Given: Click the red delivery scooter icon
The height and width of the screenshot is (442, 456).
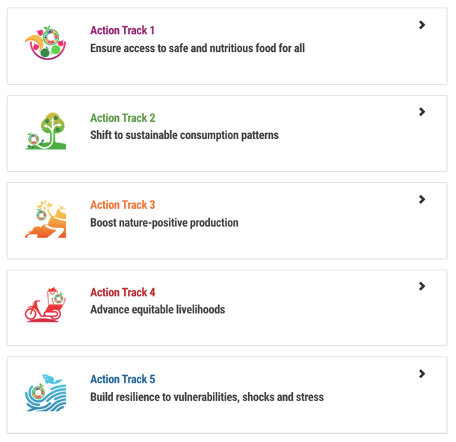Looking at the screenshot, I should pos(45,305).
